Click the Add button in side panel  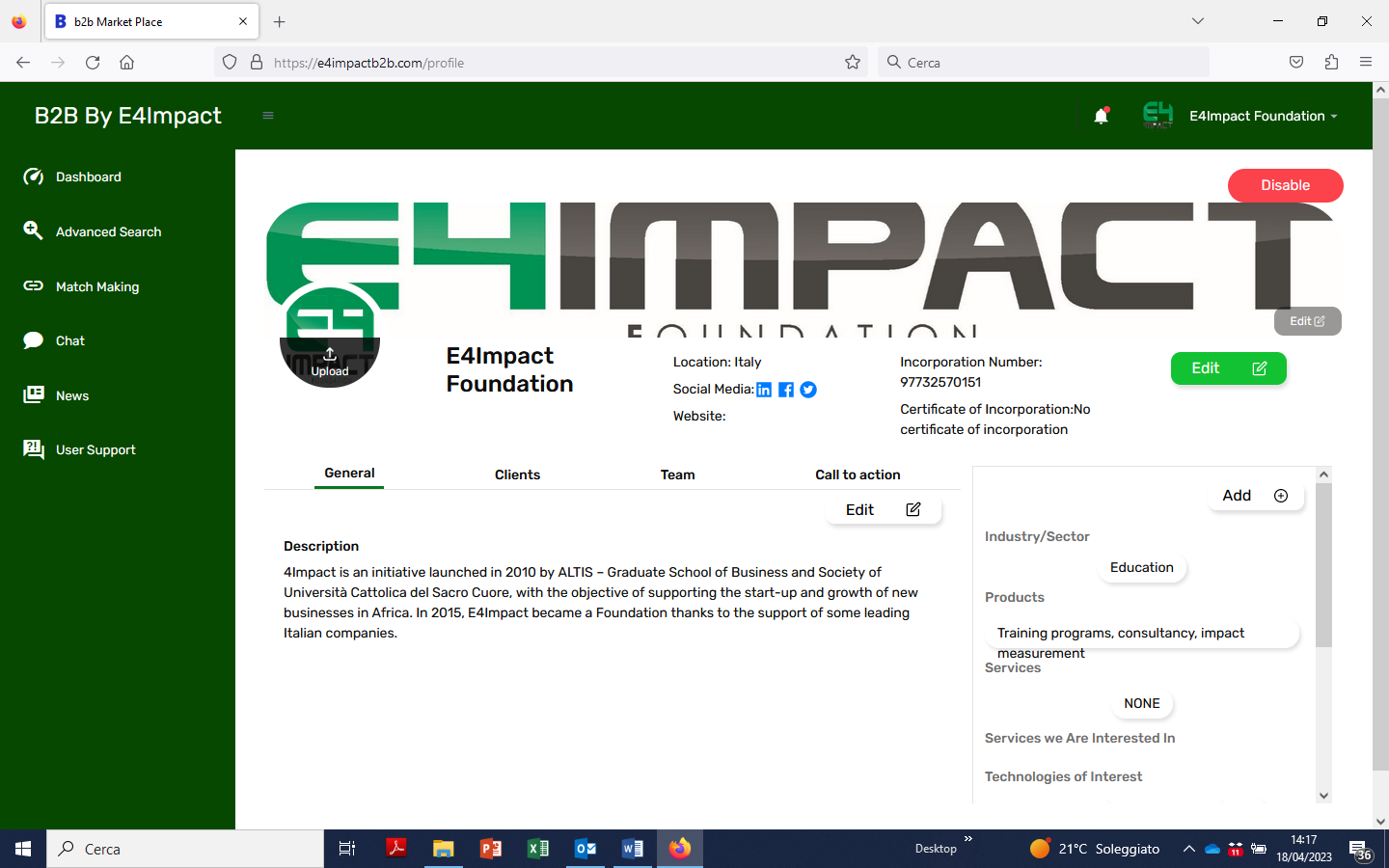coord(1255,496)
